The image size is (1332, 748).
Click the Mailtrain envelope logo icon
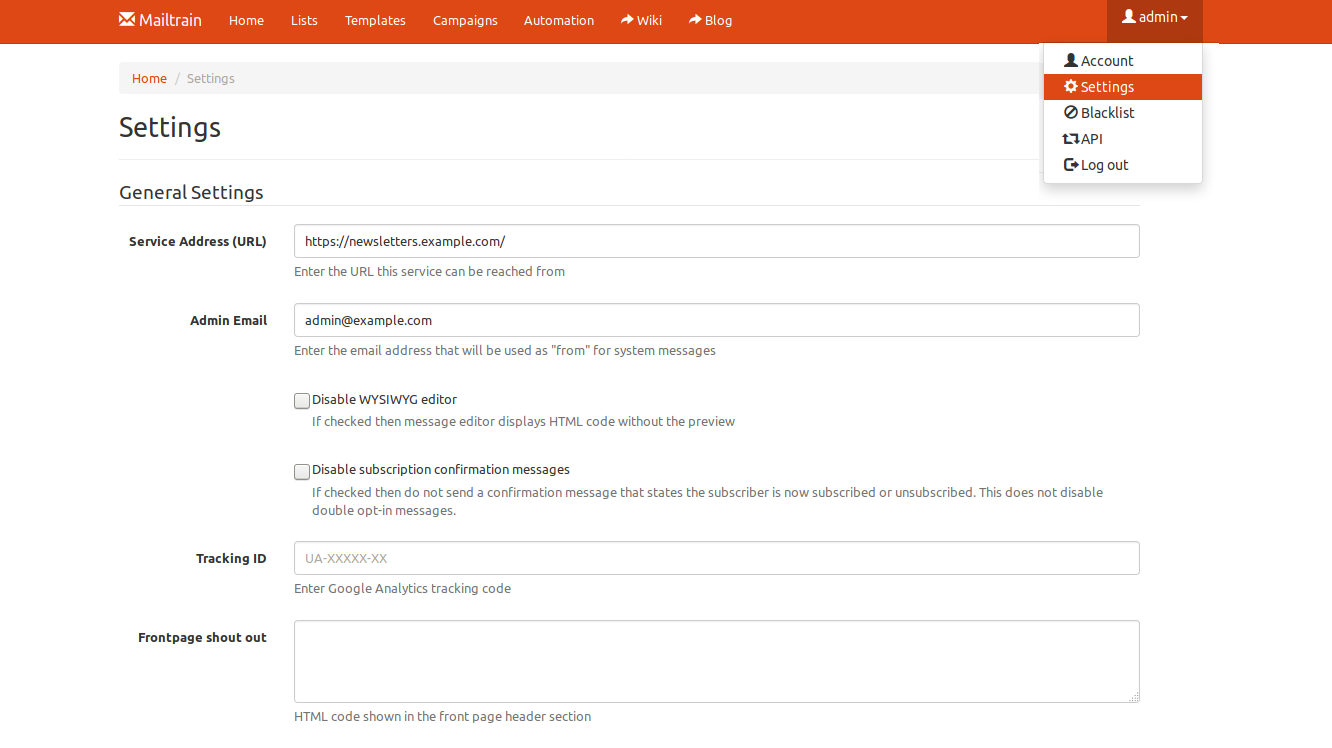coord(127,19)
